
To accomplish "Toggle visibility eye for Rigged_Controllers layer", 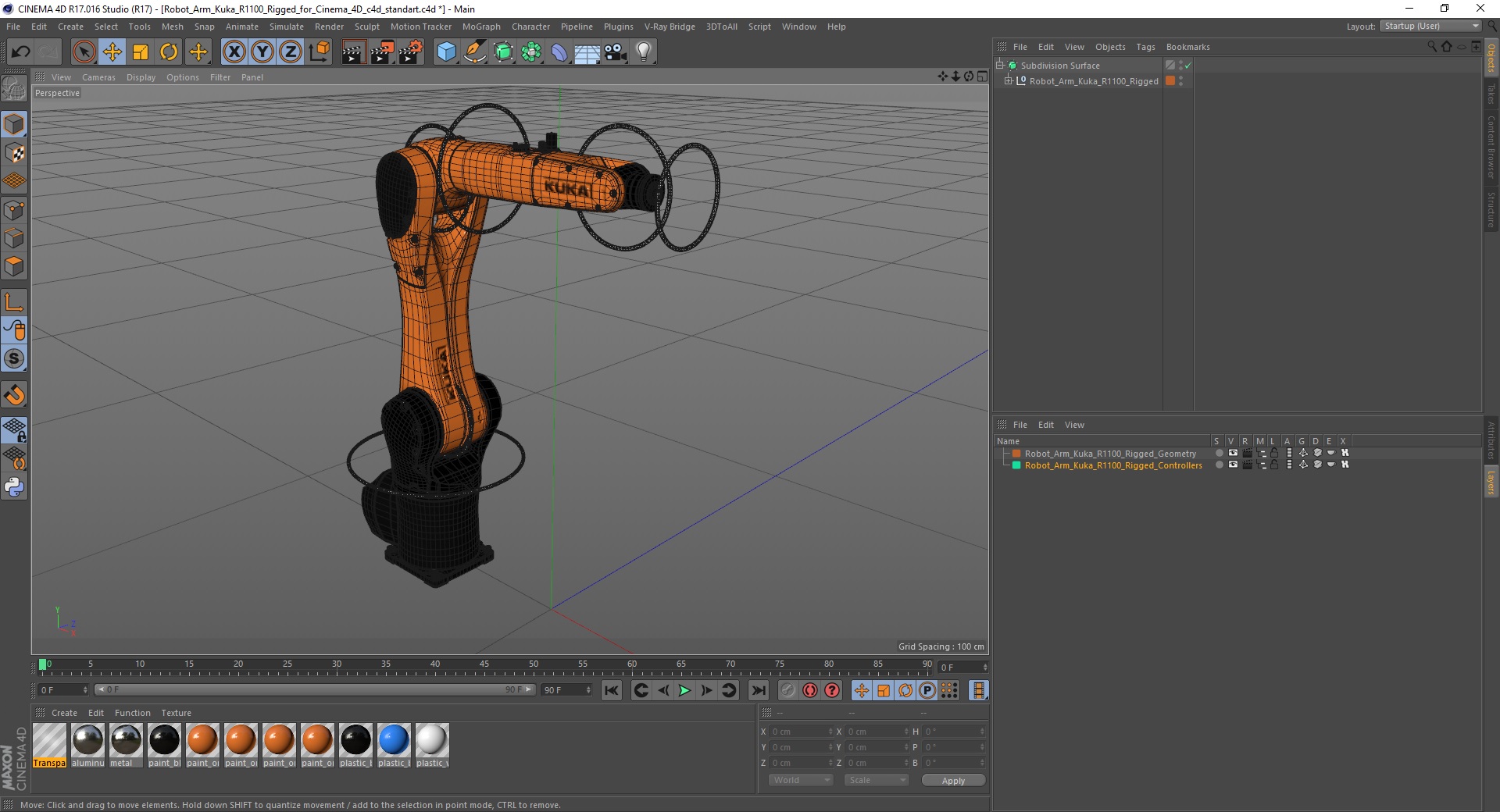I will [x=1233, y=465].
